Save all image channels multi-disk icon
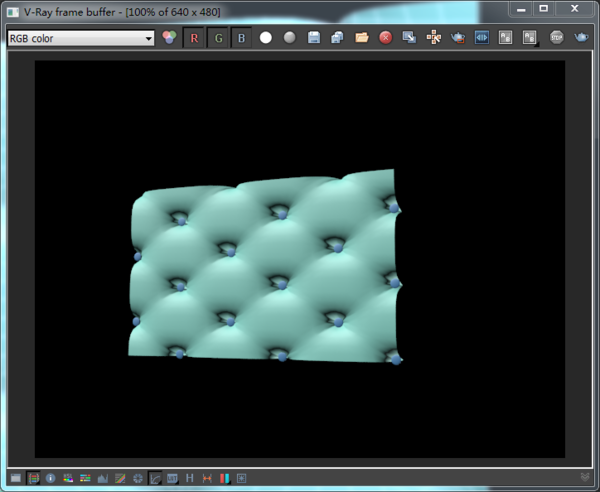 pyautogui.click(x=338, y=37)
